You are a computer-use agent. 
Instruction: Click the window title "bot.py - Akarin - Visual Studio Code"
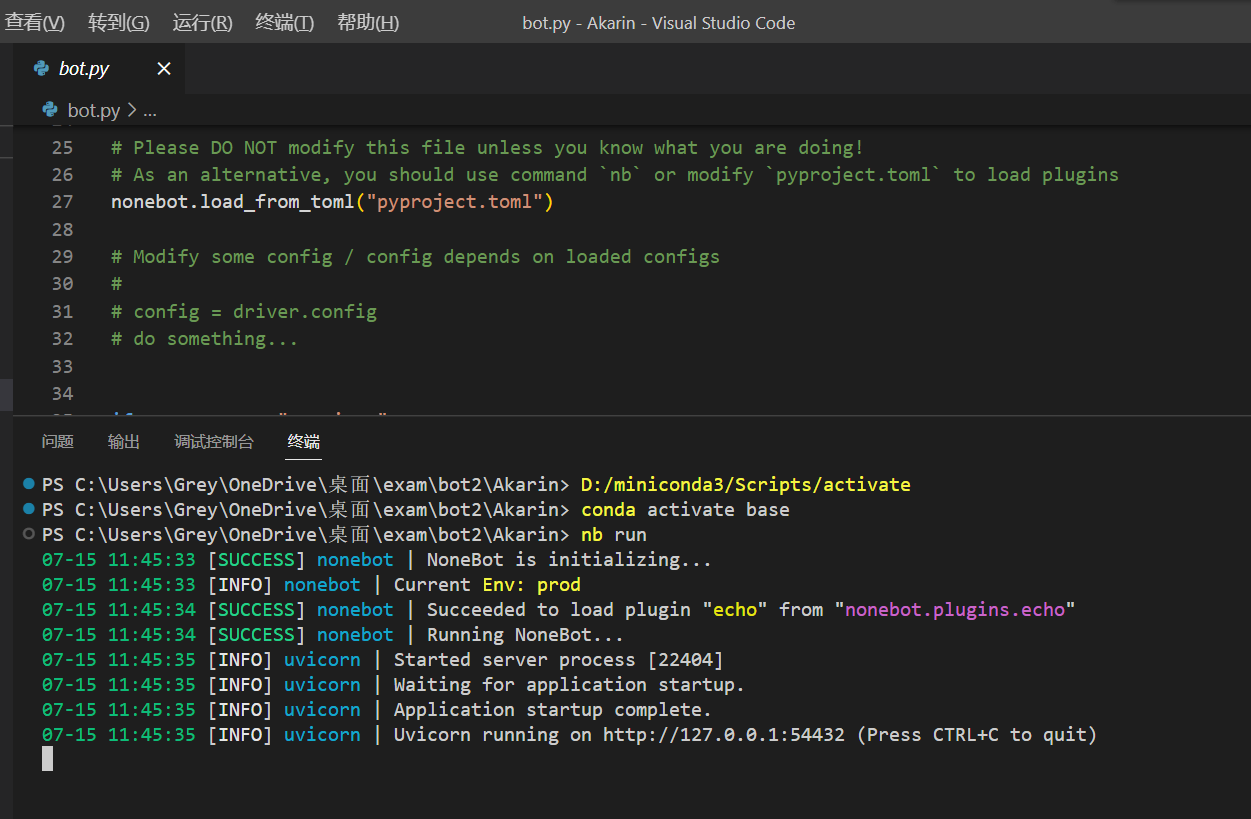click(659, 23)
